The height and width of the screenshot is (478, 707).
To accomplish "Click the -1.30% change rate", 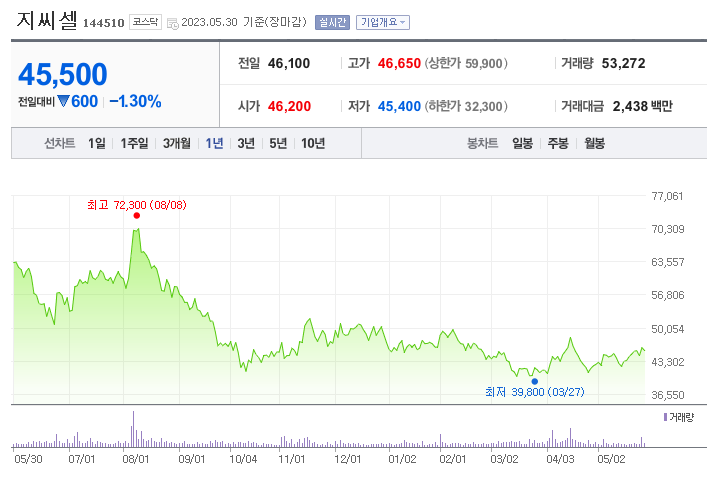I will coord(135,101).
